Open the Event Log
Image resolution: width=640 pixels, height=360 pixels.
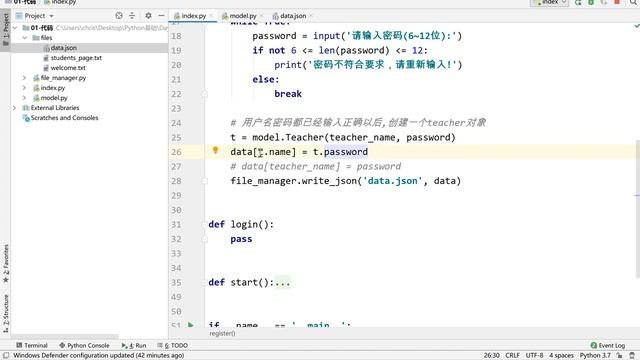point(608,345)
